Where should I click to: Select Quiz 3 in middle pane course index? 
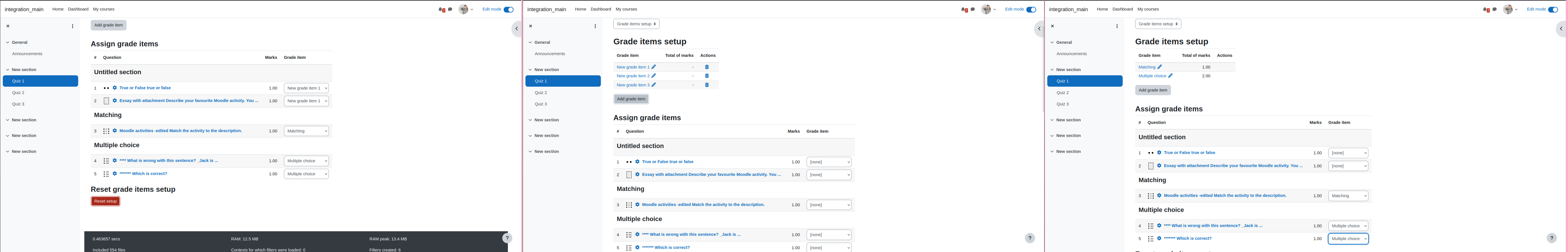(x=541, y=104)
